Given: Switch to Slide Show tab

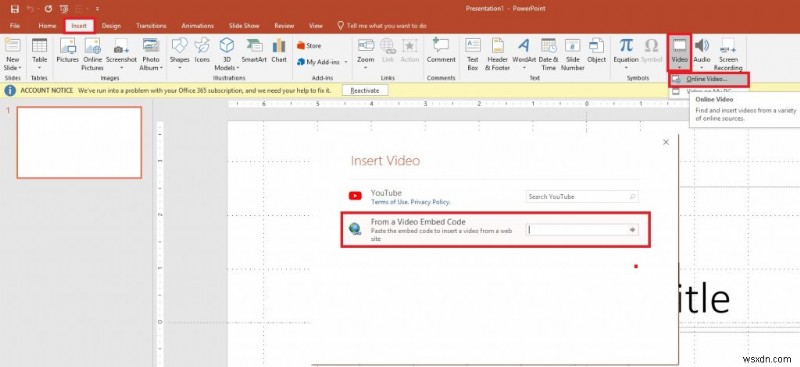Looking at the screenshot, I should click(244, 26).
